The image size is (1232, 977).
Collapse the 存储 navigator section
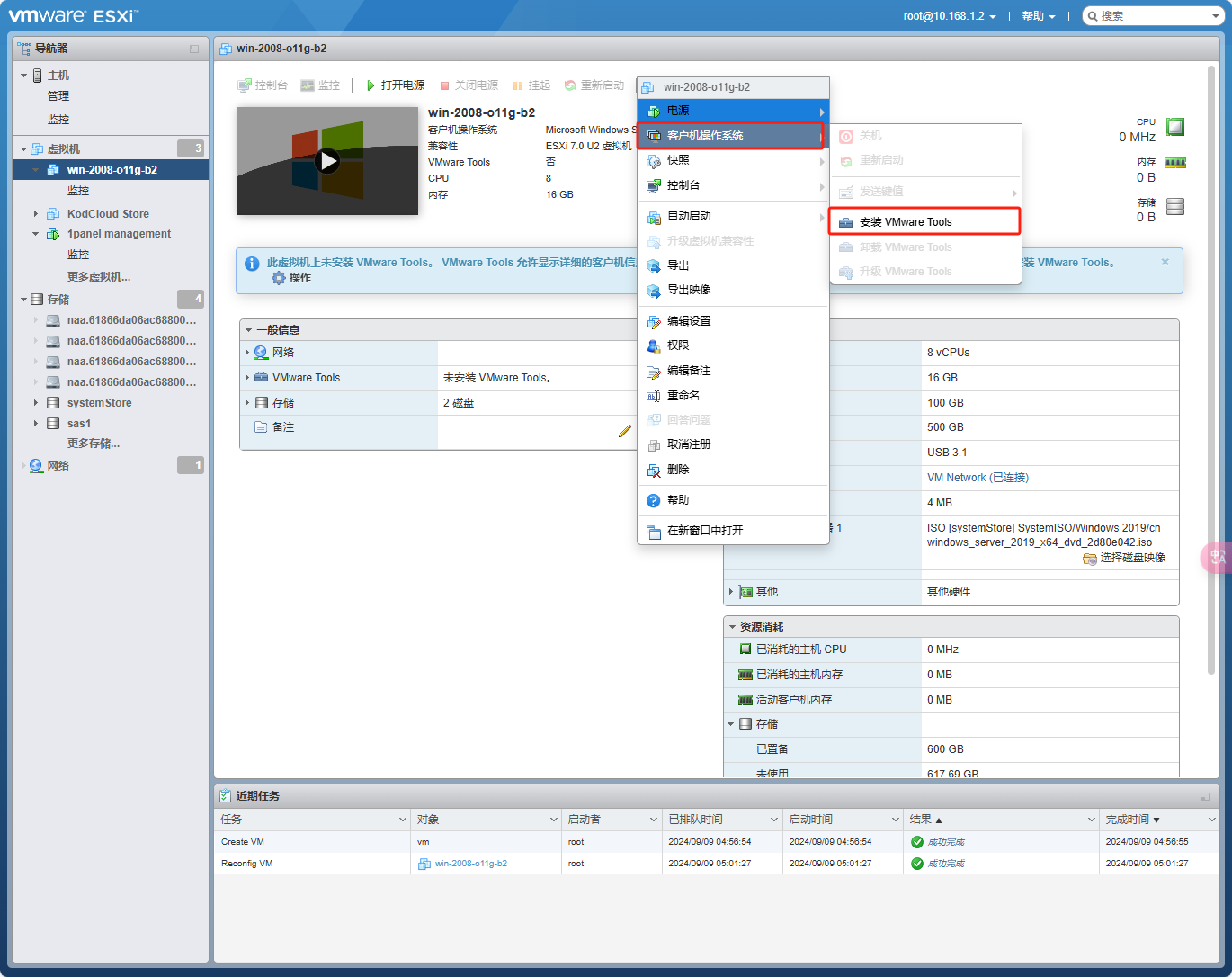pyautogui.click(x=24, y=299)
